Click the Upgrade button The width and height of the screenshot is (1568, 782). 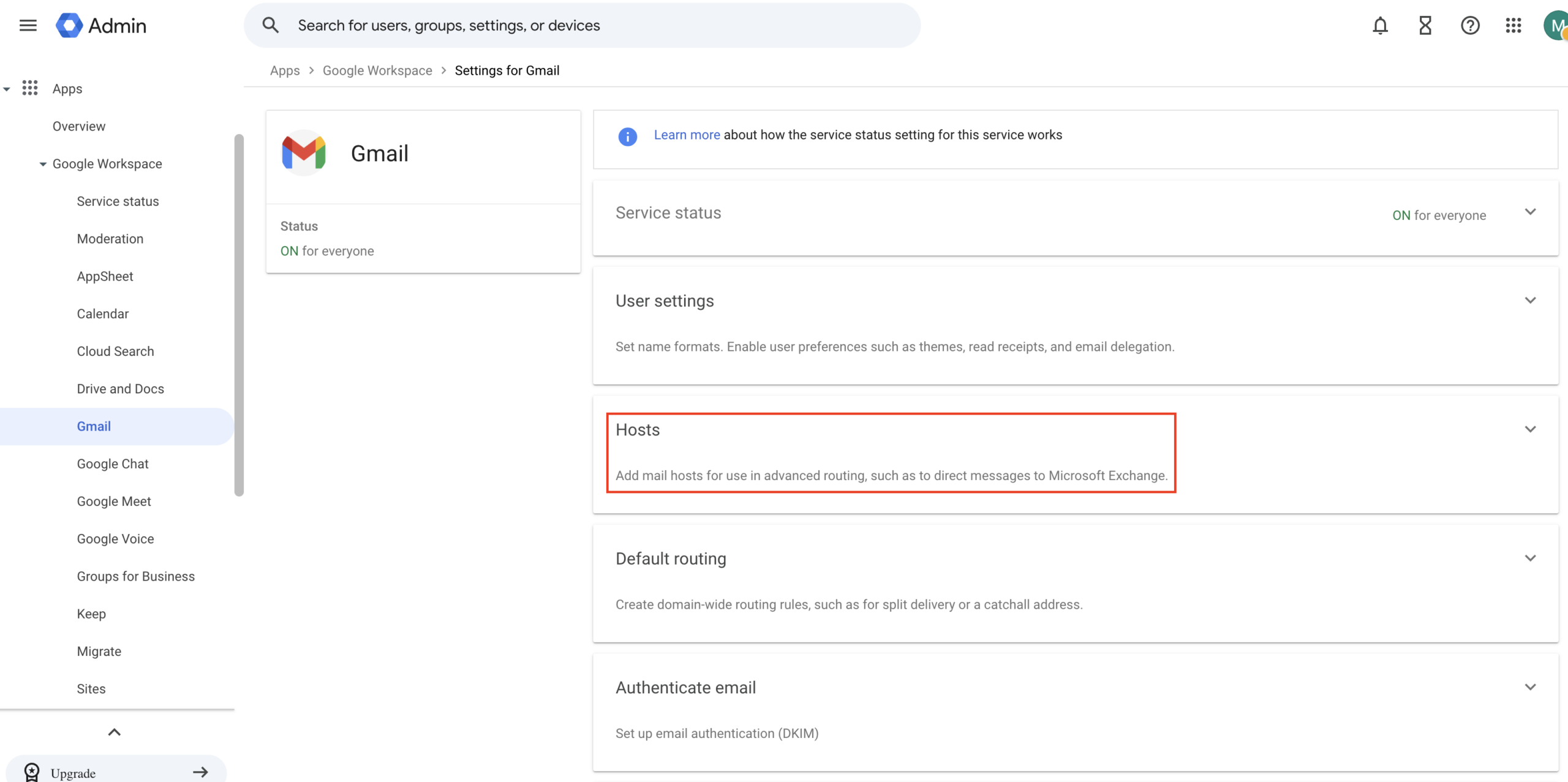[x=116, y=772]
